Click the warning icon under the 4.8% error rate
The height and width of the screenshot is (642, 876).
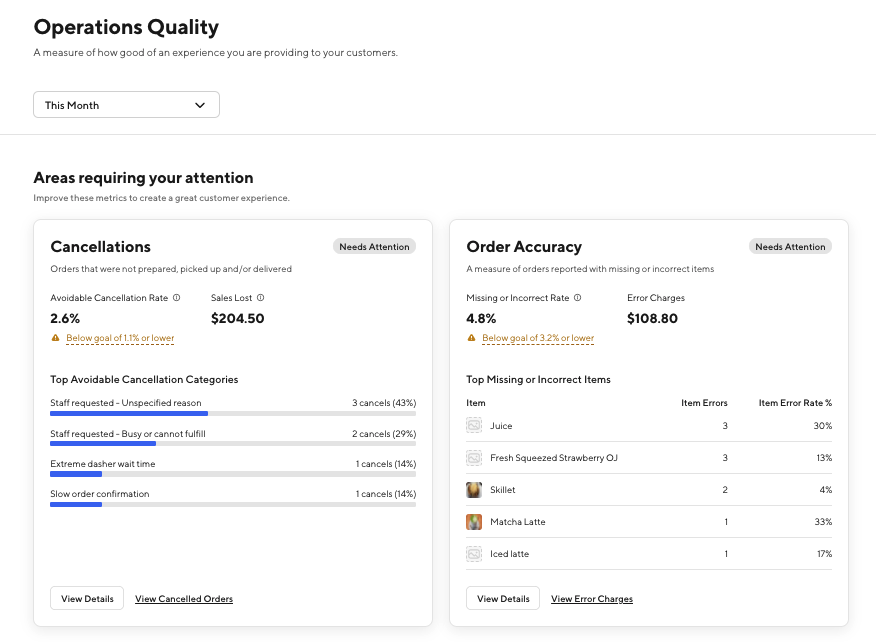point(471,339)
